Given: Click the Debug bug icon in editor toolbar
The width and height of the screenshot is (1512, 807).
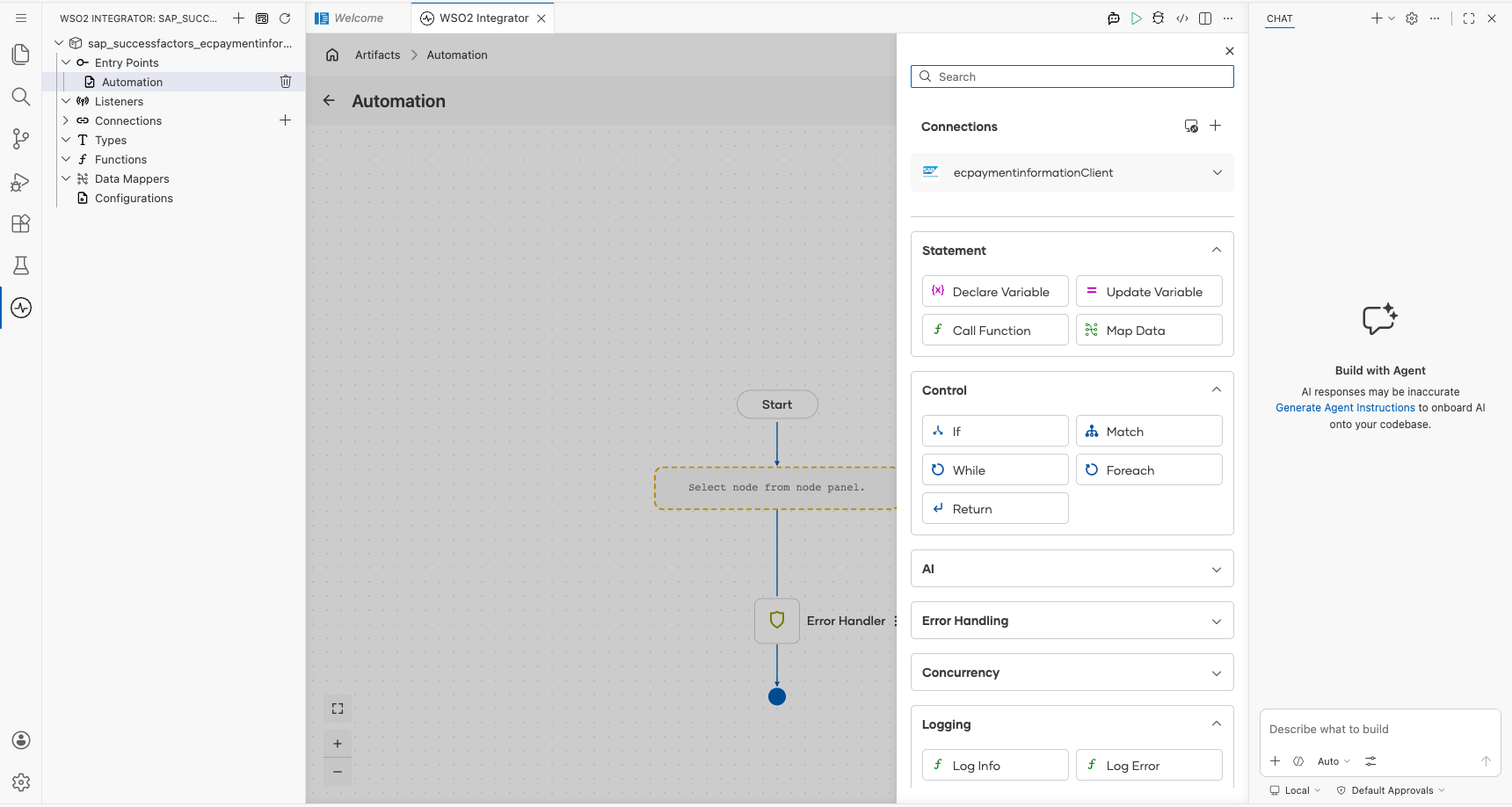Looking at the screenshot, I should tap(1159, 18).
